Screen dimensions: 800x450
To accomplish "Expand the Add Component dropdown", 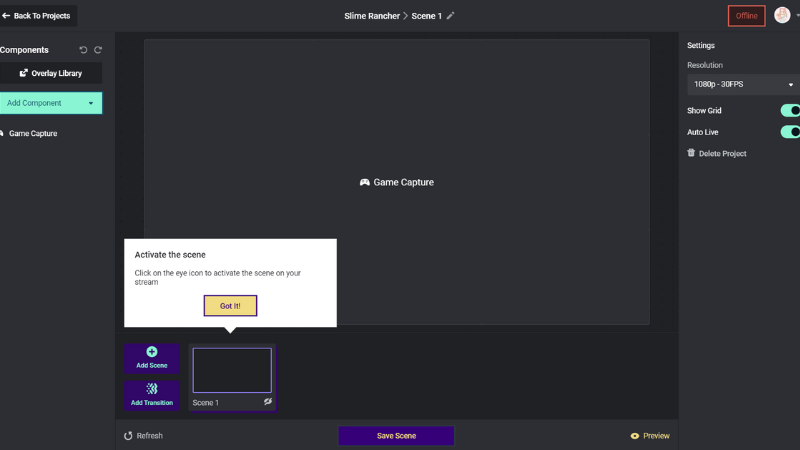I will coord(91,103).
